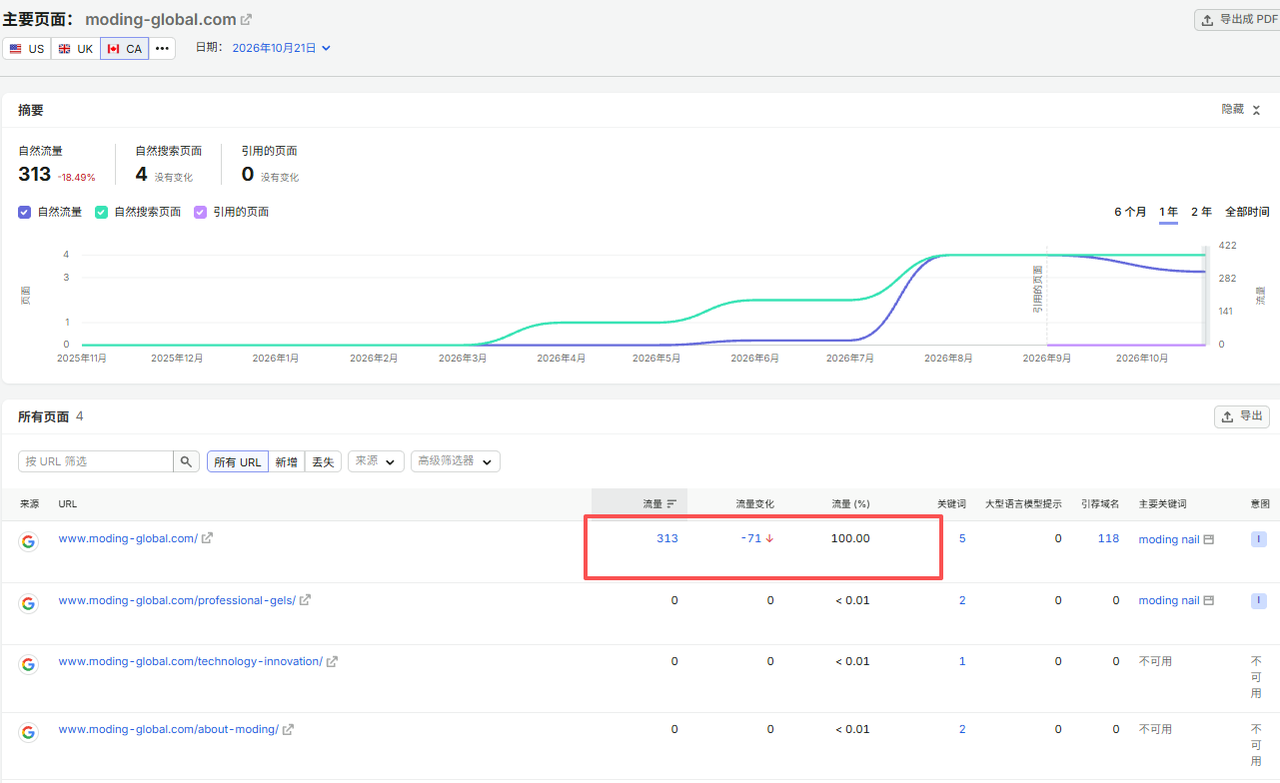Toggle the 引用的页面 checkbox in chart legend

tap(200, 212)
